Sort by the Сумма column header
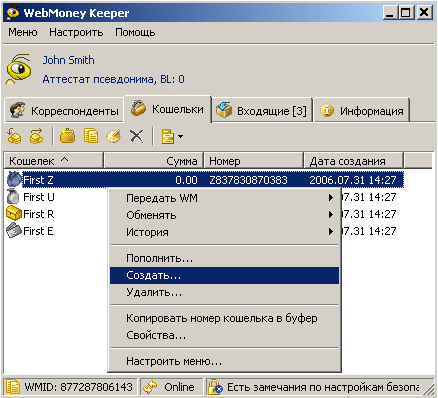The width and height of the screenshot is (438, 398). [154, 161]
